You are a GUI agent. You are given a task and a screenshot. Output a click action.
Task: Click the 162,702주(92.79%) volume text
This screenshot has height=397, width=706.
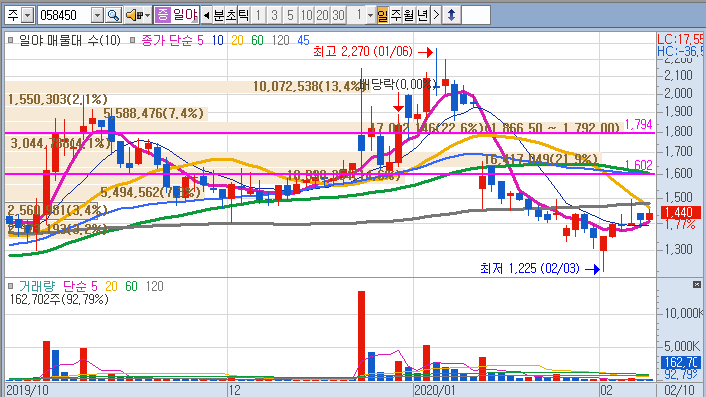coord(59,299)
